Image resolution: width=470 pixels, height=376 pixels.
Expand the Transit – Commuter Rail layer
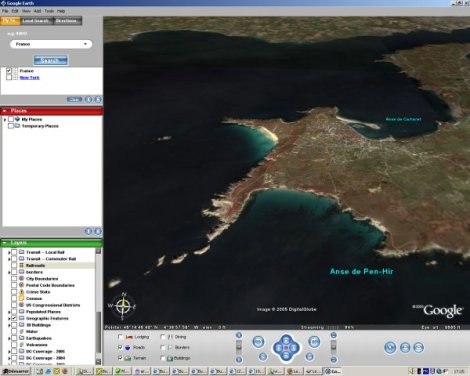[9, 259]
